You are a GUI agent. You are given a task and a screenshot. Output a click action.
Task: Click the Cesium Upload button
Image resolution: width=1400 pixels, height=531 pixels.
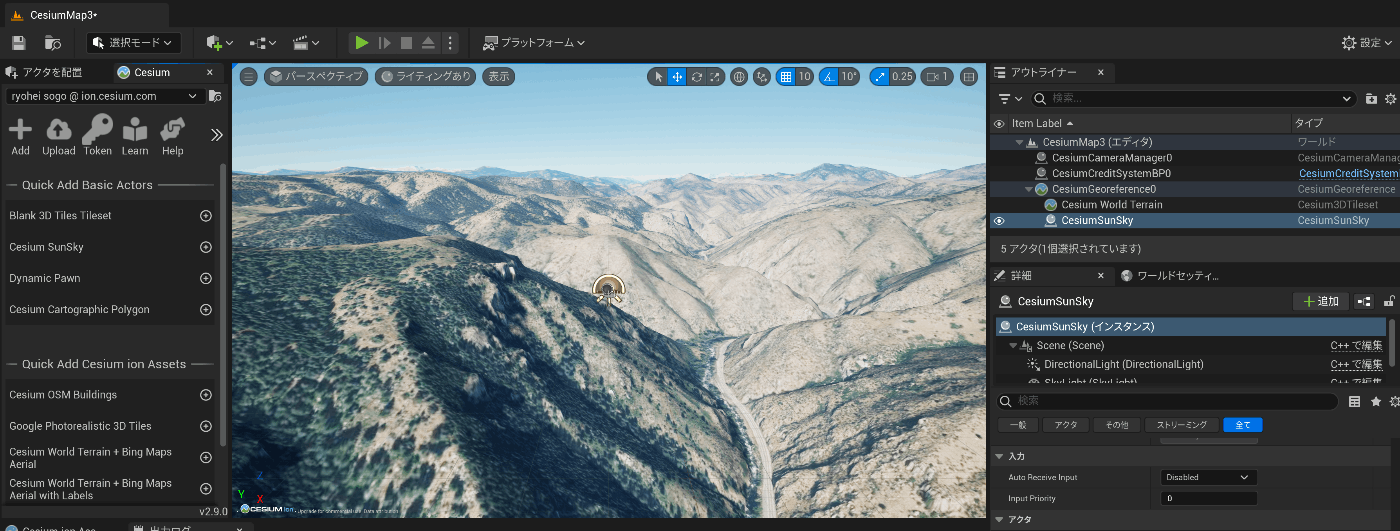click(x=59, y=137)
